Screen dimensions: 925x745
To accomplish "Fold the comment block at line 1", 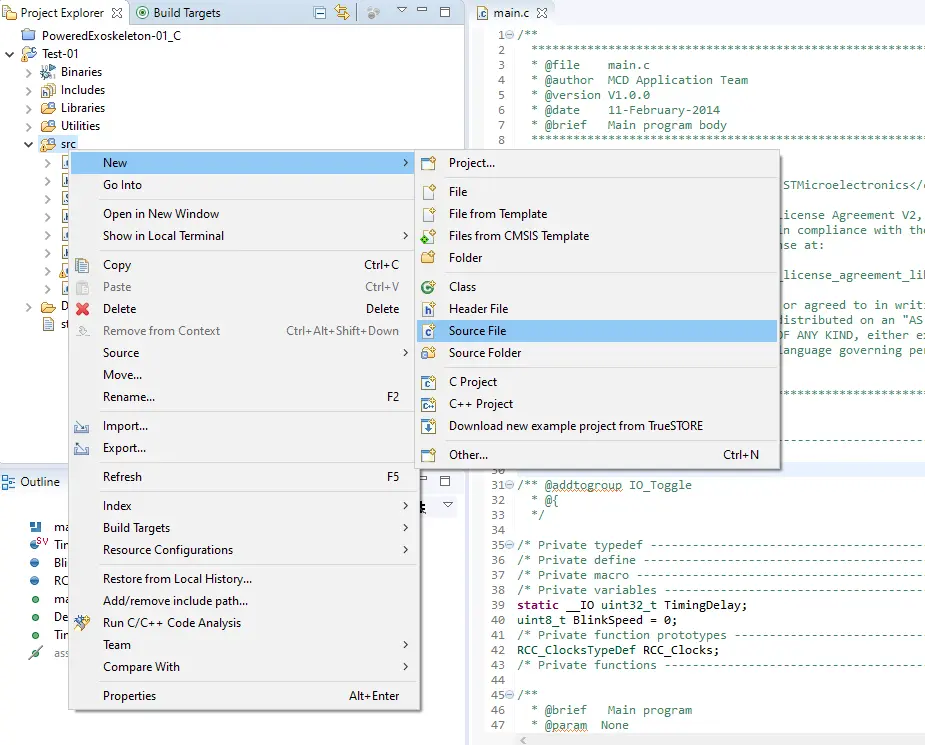I will coord(510,35).
